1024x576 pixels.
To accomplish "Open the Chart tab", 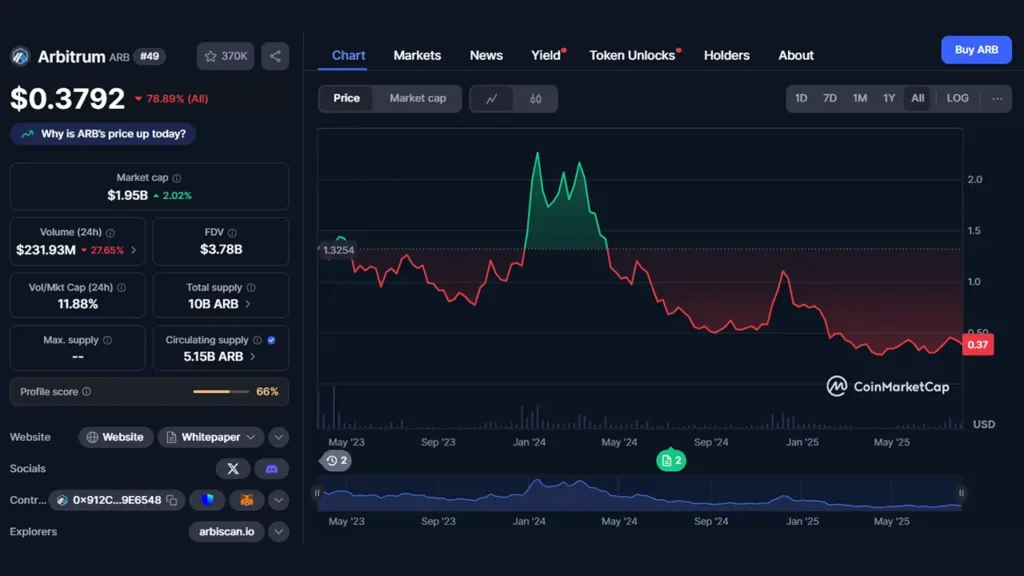I will click(348, 56).
